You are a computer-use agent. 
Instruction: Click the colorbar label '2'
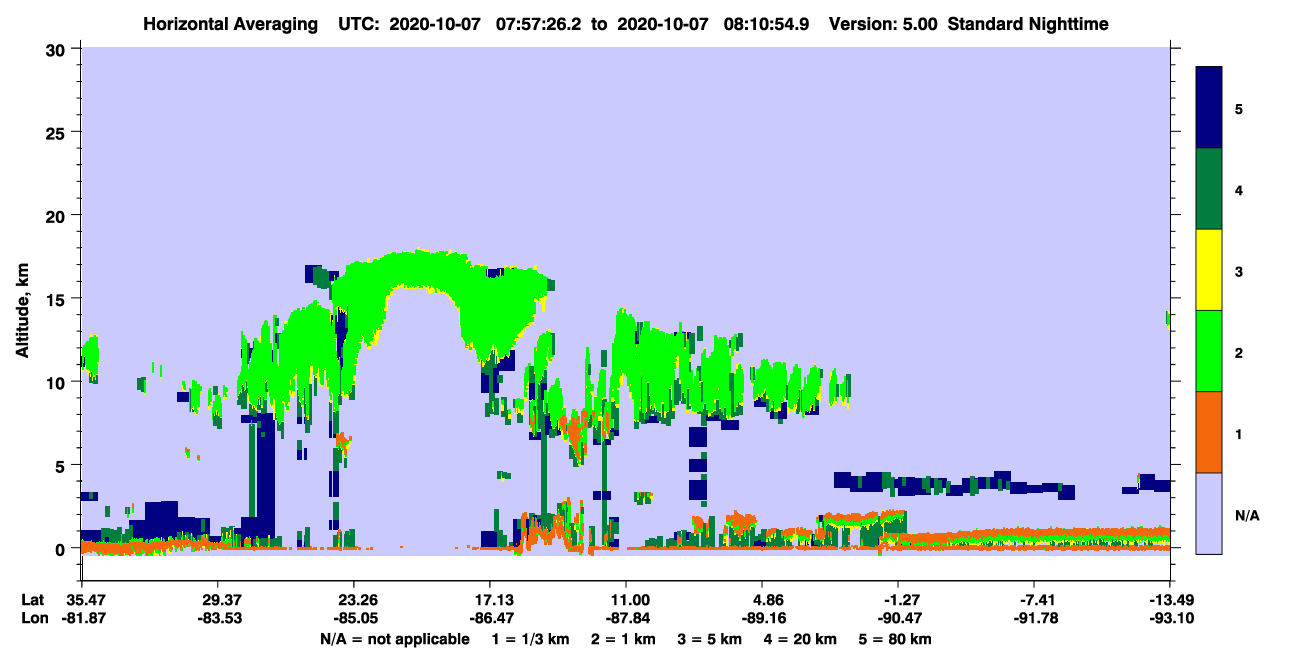pyautogui.click(x=1239, y=351)
